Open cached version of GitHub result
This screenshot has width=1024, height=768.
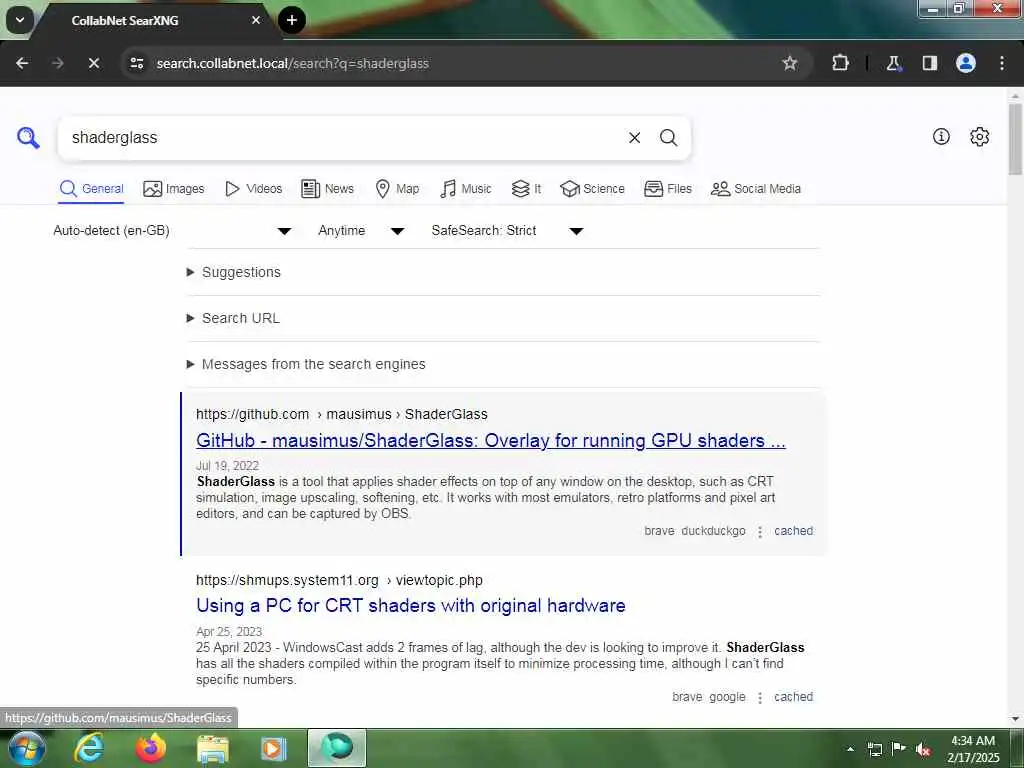(793, 531)
